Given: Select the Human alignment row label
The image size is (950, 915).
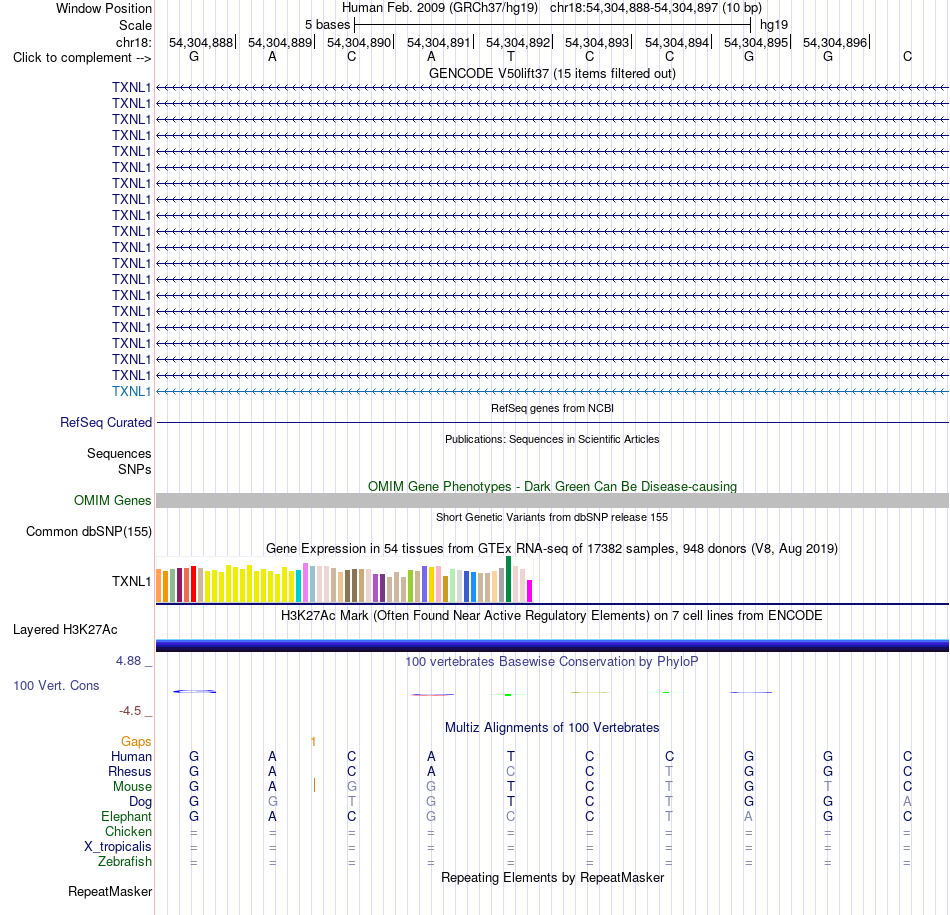Looking at the screenshot, I should coord(131,756).
